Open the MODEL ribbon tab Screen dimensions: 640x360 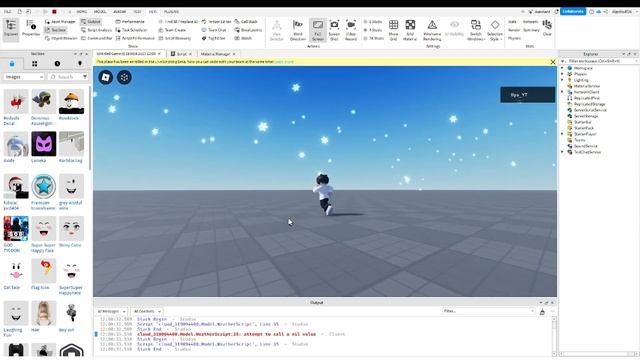(x=100, y=12)
